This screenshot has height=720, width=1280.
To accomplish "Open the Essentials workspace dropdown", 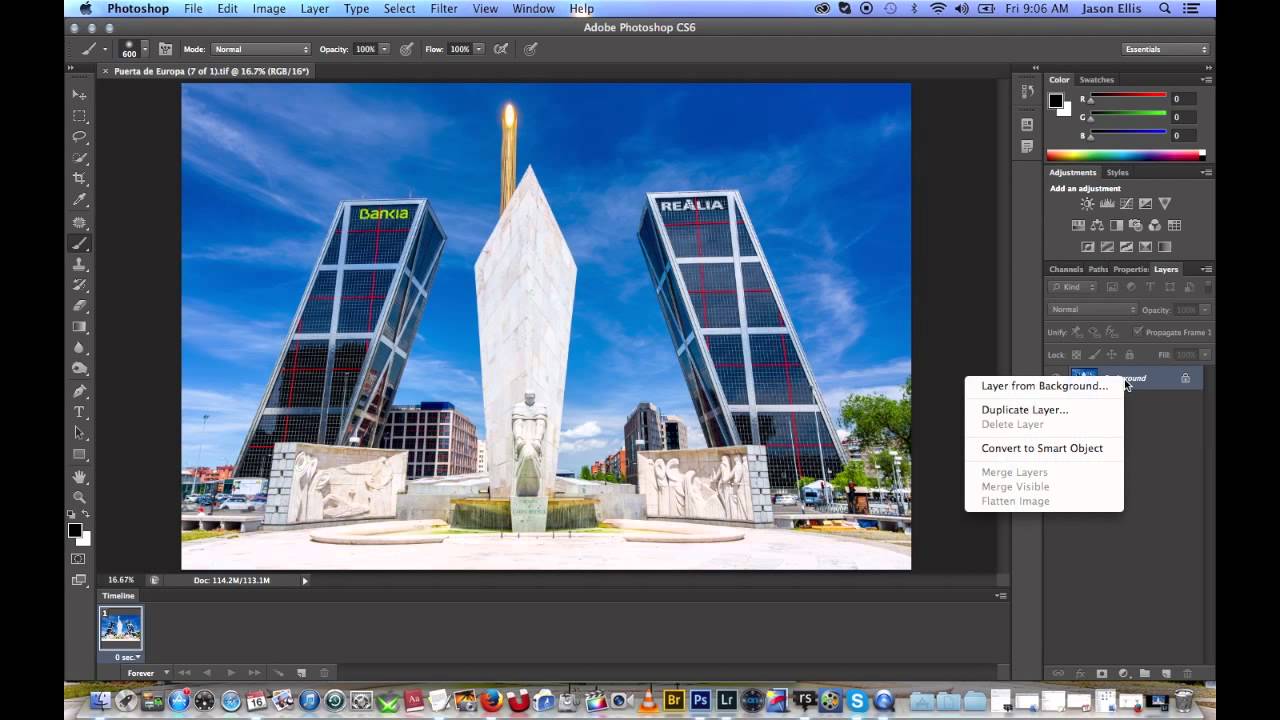I will [1166, 49].
